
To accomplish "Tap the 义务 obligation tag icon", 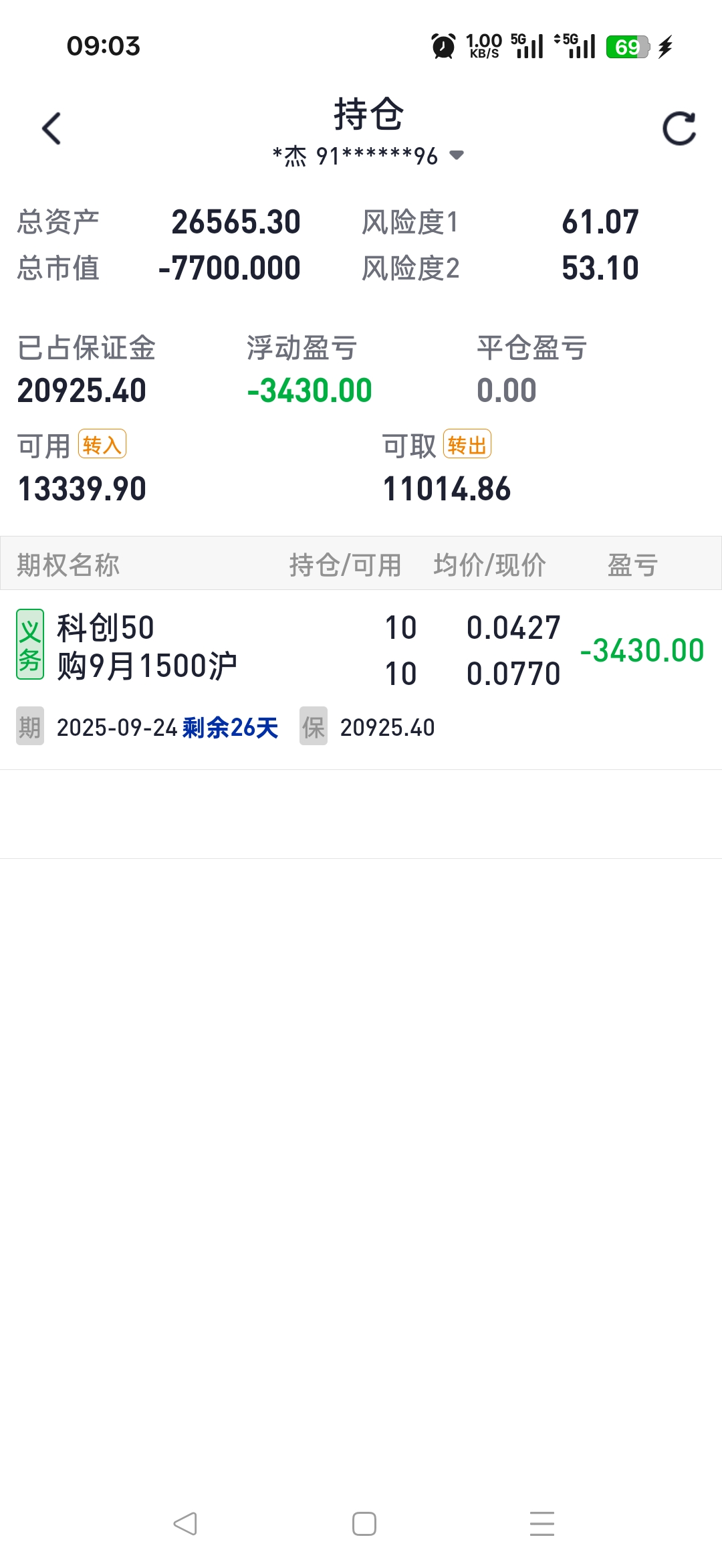I will coord(30,644).
